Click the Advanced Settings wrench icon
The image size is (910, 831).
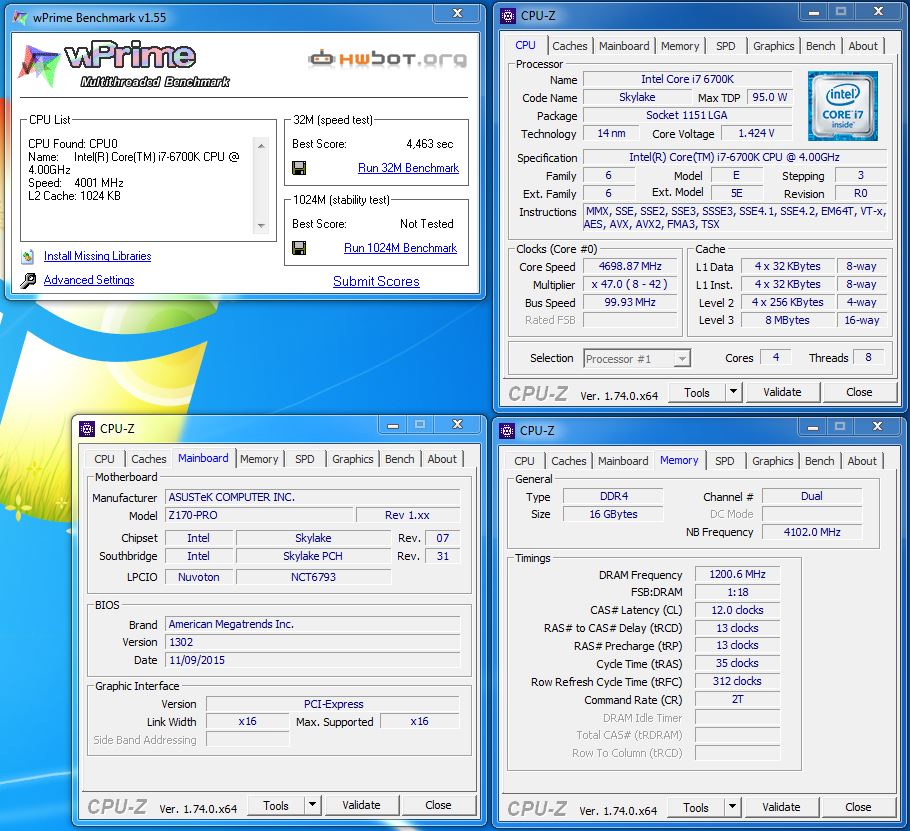pos(28,280)
